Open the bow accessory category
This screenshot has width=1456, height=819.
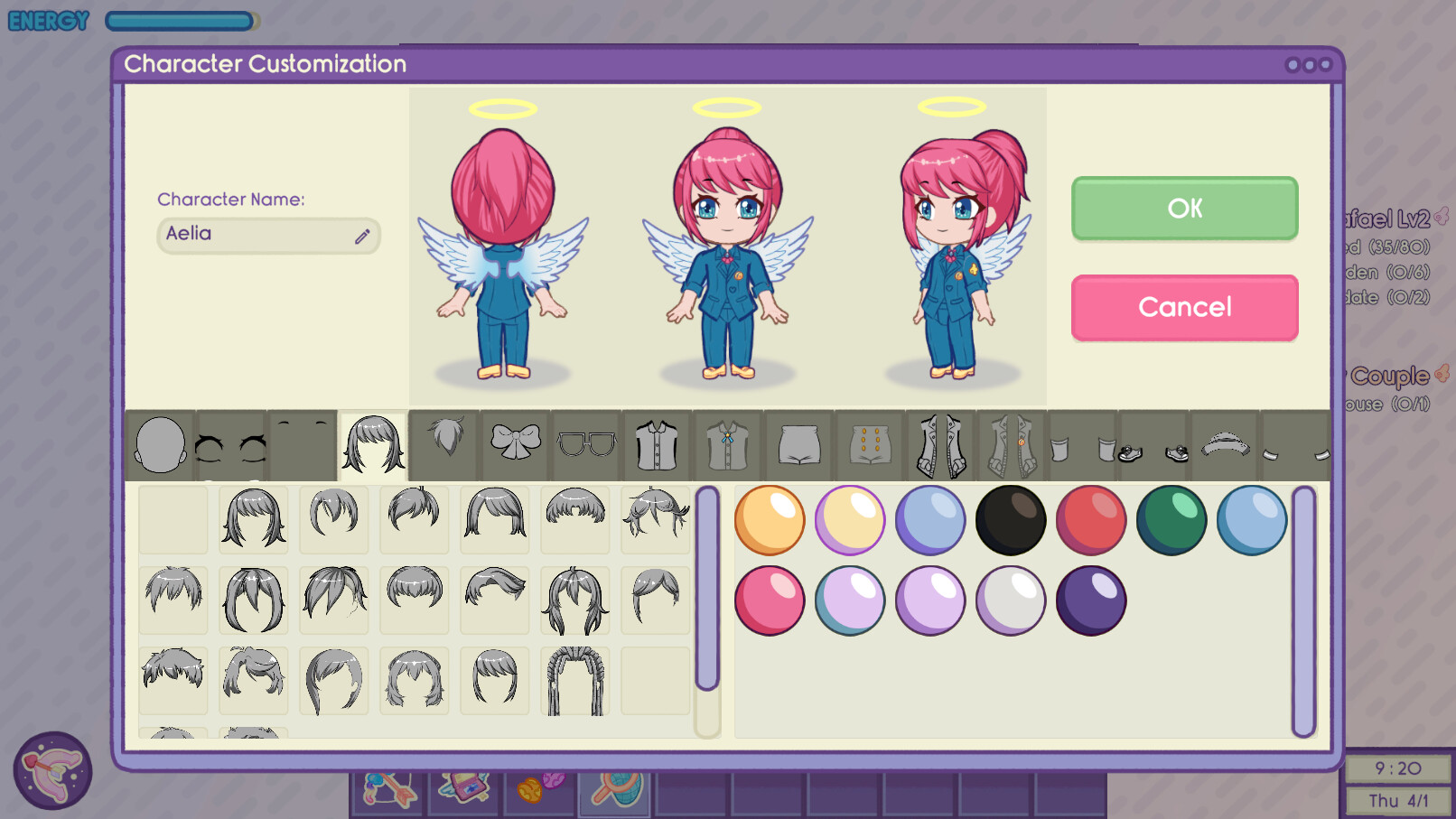[515, 442]
